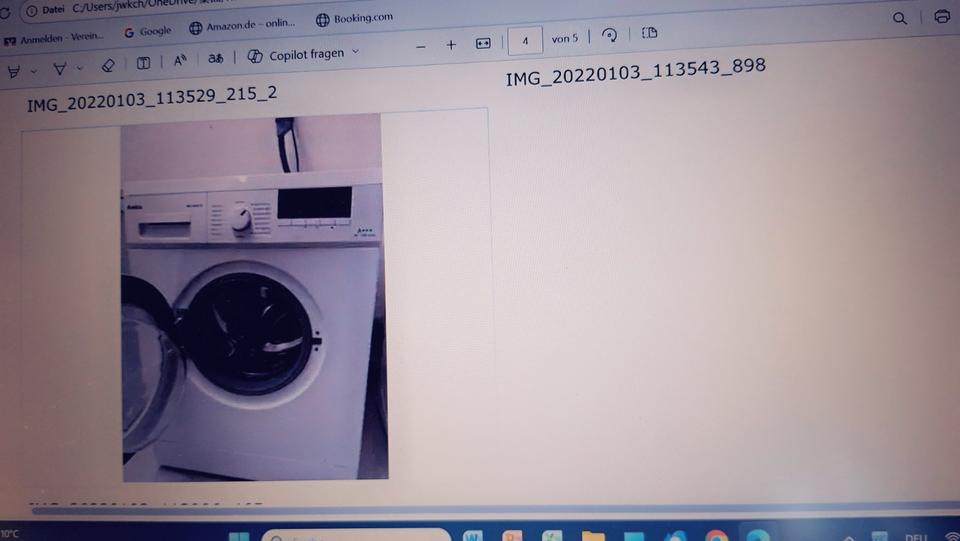Click the Datei file info icon in address bar

(x=32, y=10)
